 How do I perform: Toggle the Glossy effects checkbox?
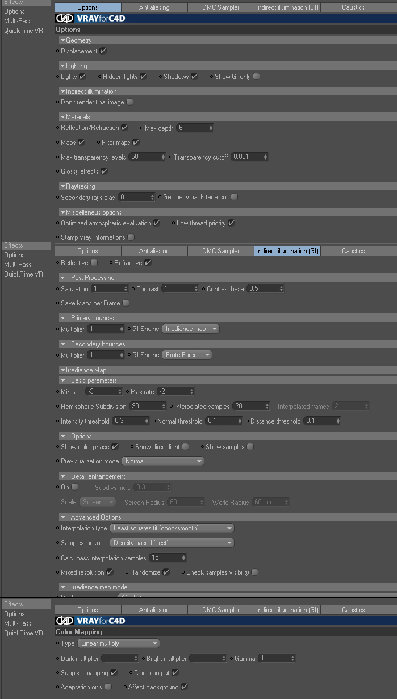(104, 171)
